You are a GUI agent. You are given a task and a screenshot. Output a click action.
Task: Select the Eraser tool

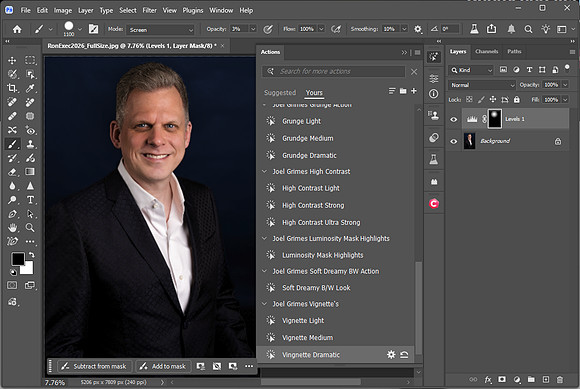pyautogui.click(x=12, y=172)
